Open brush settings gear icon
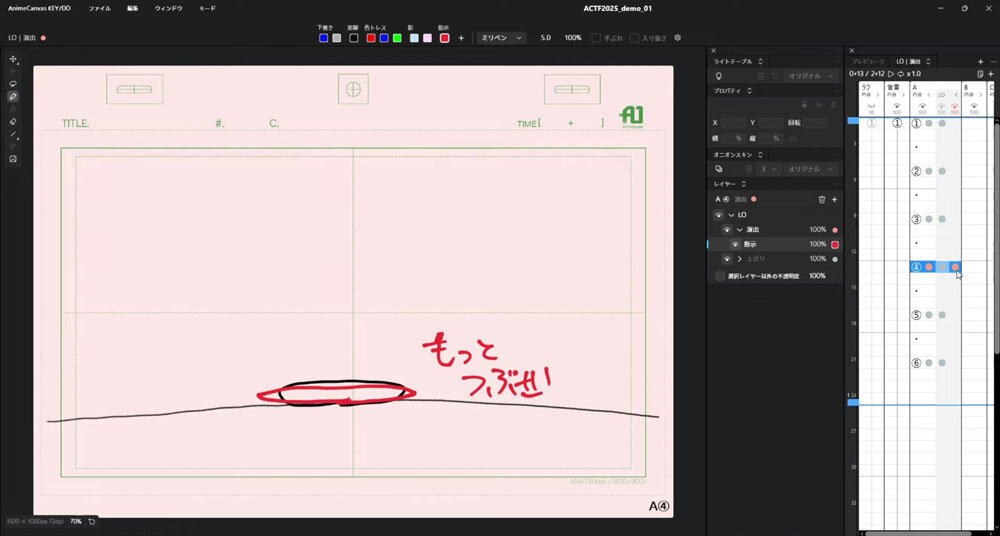 [x=677, y=38]
